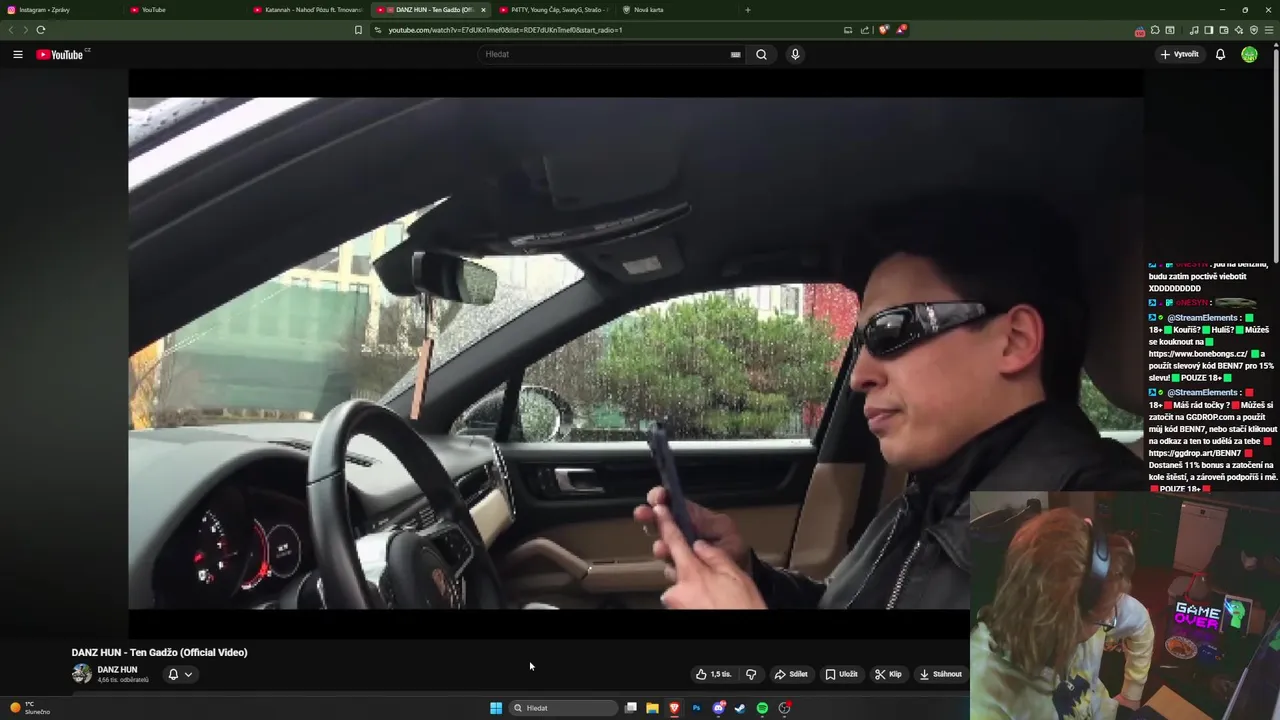The width and height of the screenshot is (1280, 720).
Task: Open Brave browser in the taskbar
Action: coord(674,708)
